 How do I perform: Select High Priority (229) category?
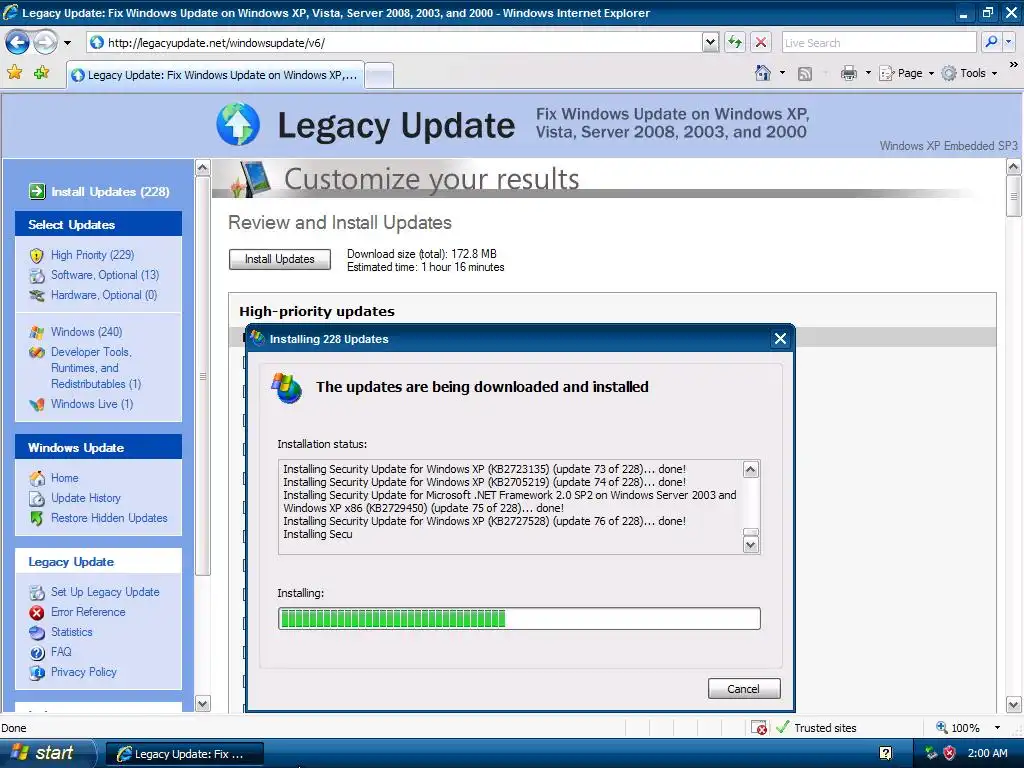click(93, 255)
